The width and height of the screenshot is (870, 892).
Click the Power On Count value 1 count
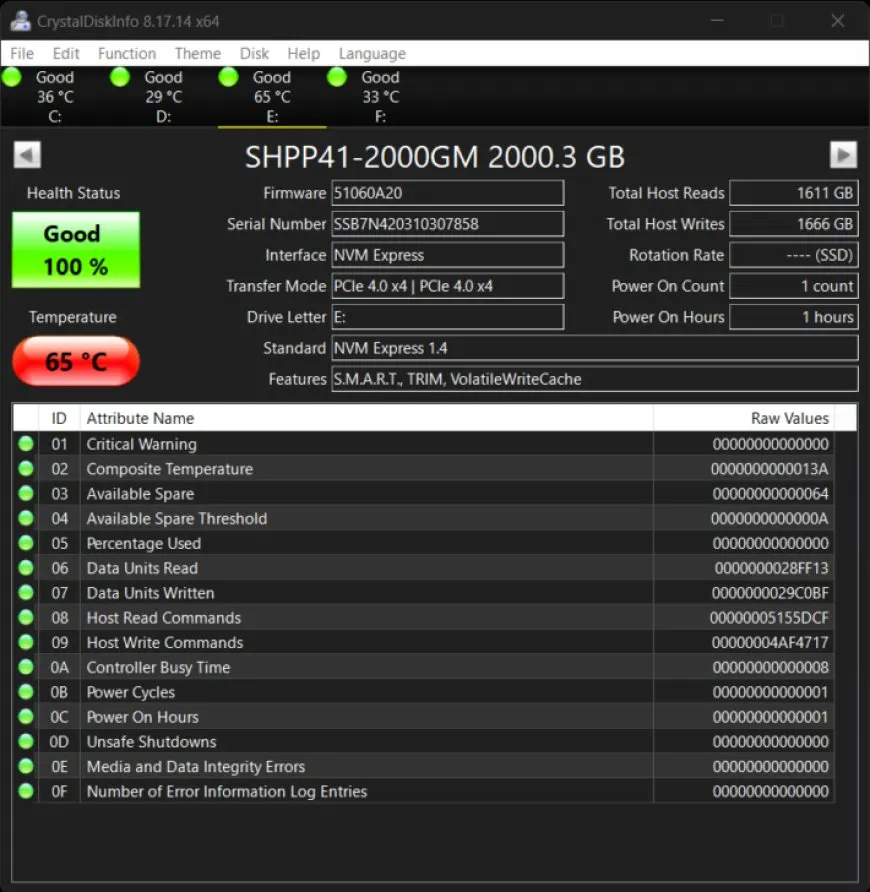pos(794,286)
